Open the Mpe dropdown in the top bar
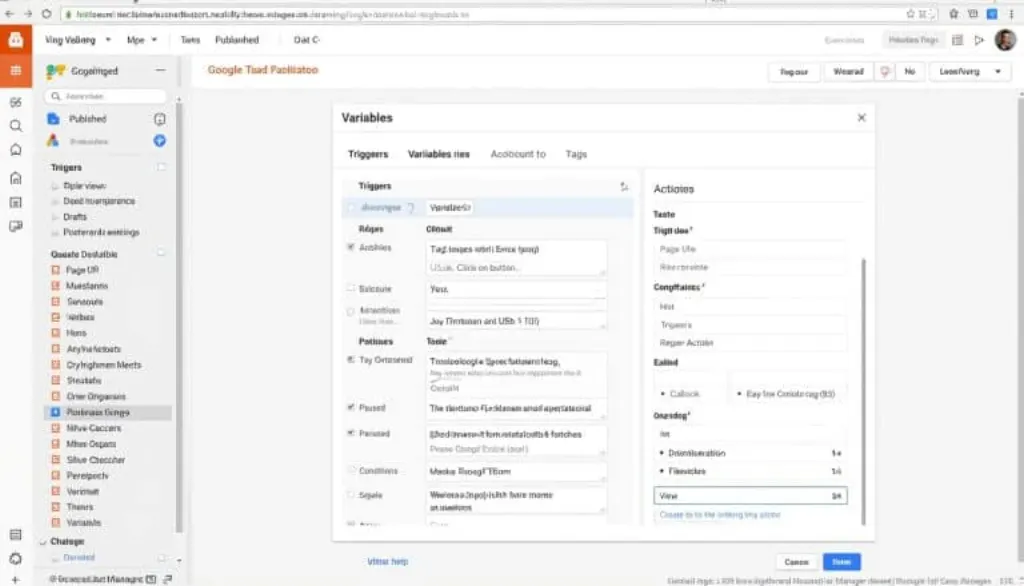1024x586 pixels. click(142, 40)
